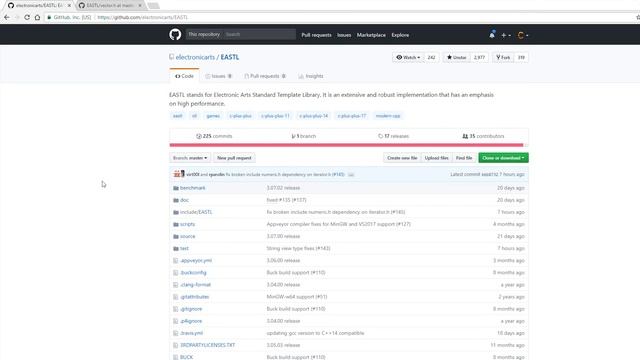Screen dimensions: 640x360
Task: Open the doc folder
Action: 184,200
